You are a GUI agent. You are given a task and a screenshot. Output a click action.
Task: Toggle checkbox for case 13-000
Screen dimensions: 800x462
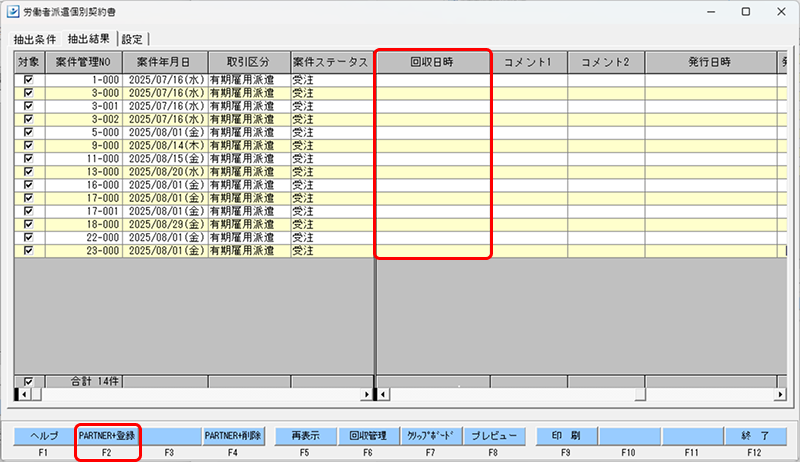(x=29, y=171)
